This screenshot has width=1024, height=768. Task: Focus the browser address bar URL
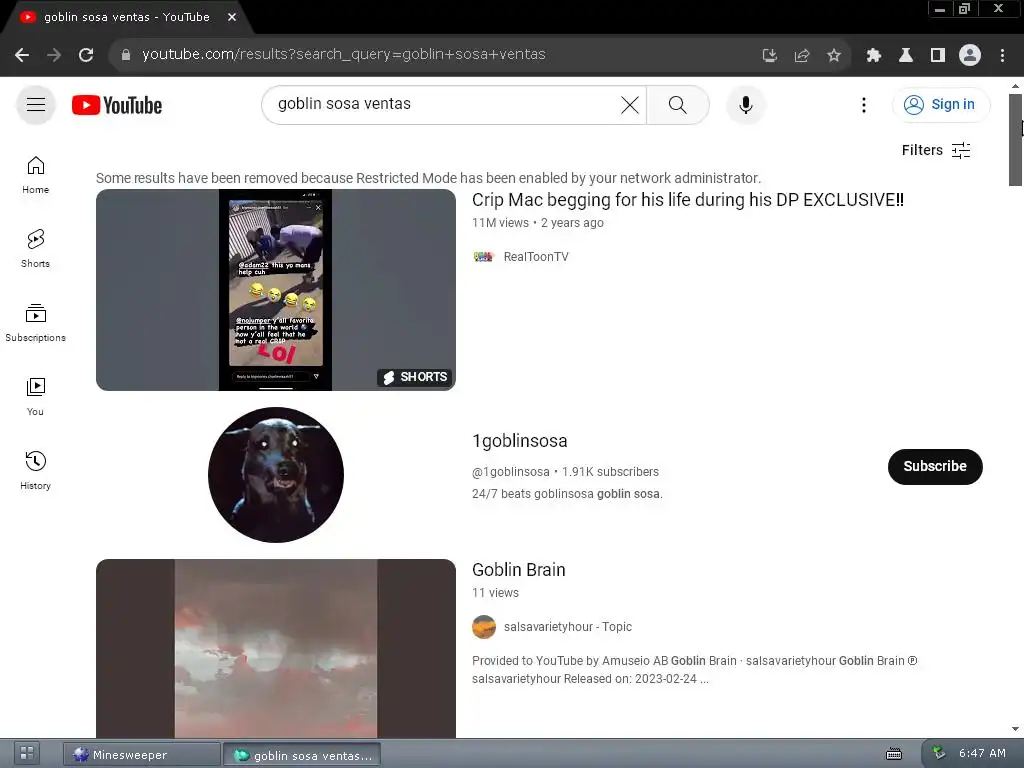[344, 55]
